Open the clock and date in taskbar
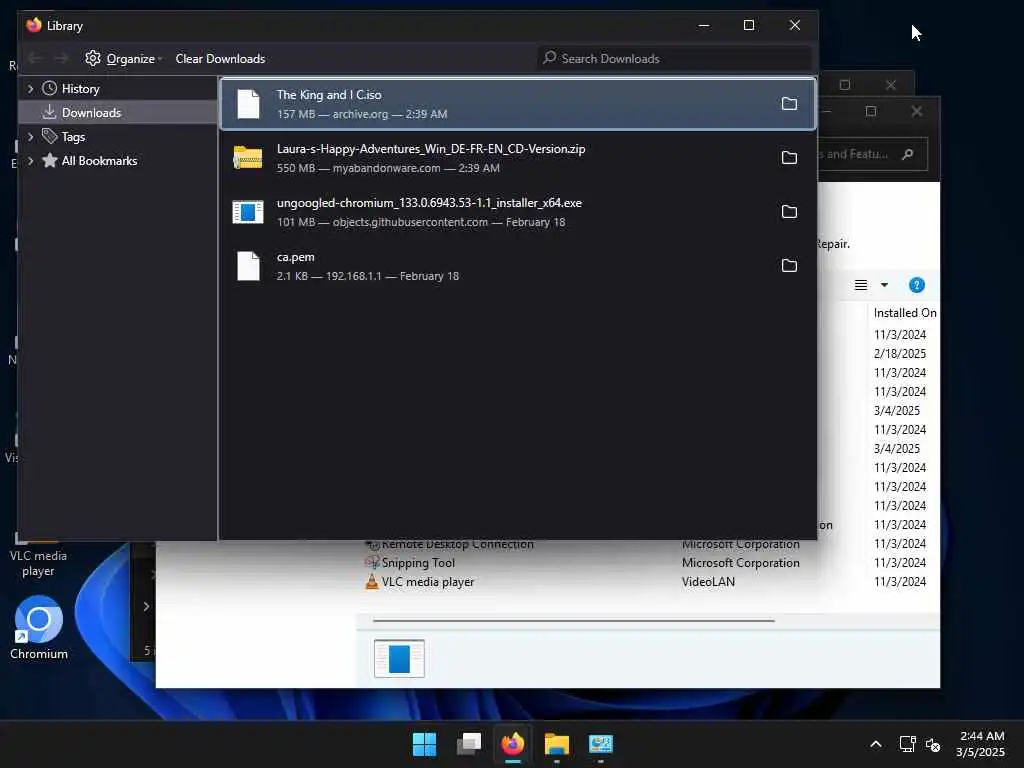This screenshot has width=1024, height=768. click(x=980, y=744)
